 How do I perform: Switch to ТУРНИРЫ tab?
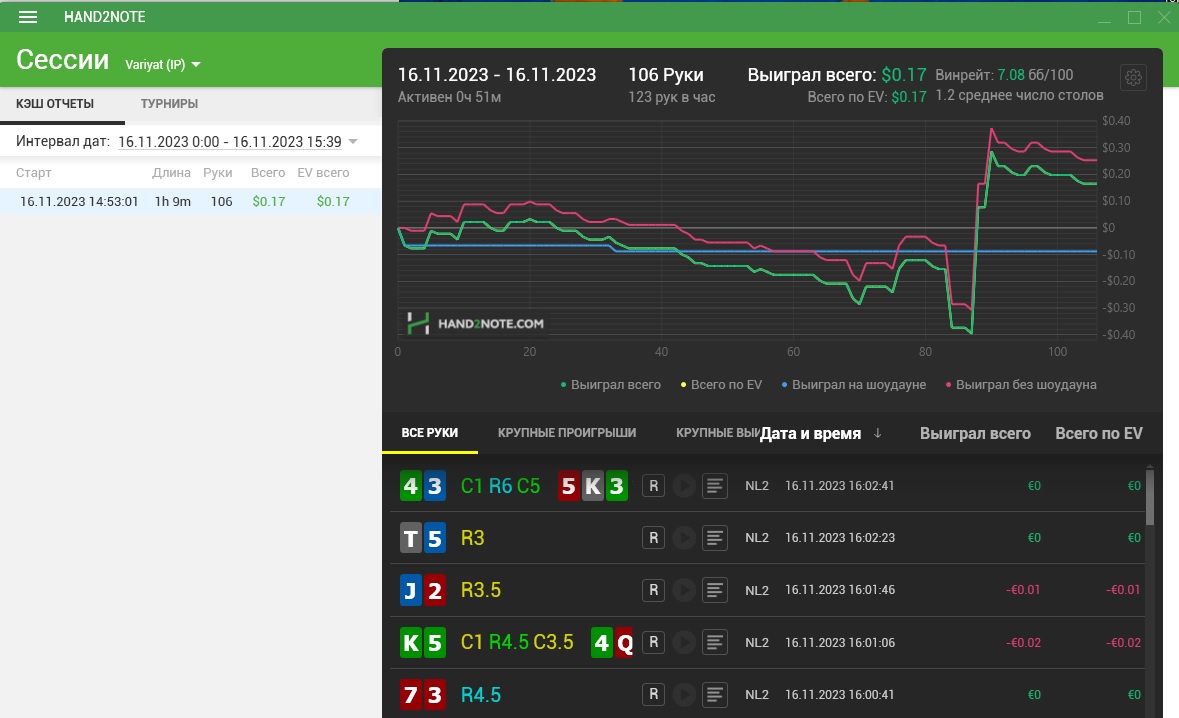169,104
